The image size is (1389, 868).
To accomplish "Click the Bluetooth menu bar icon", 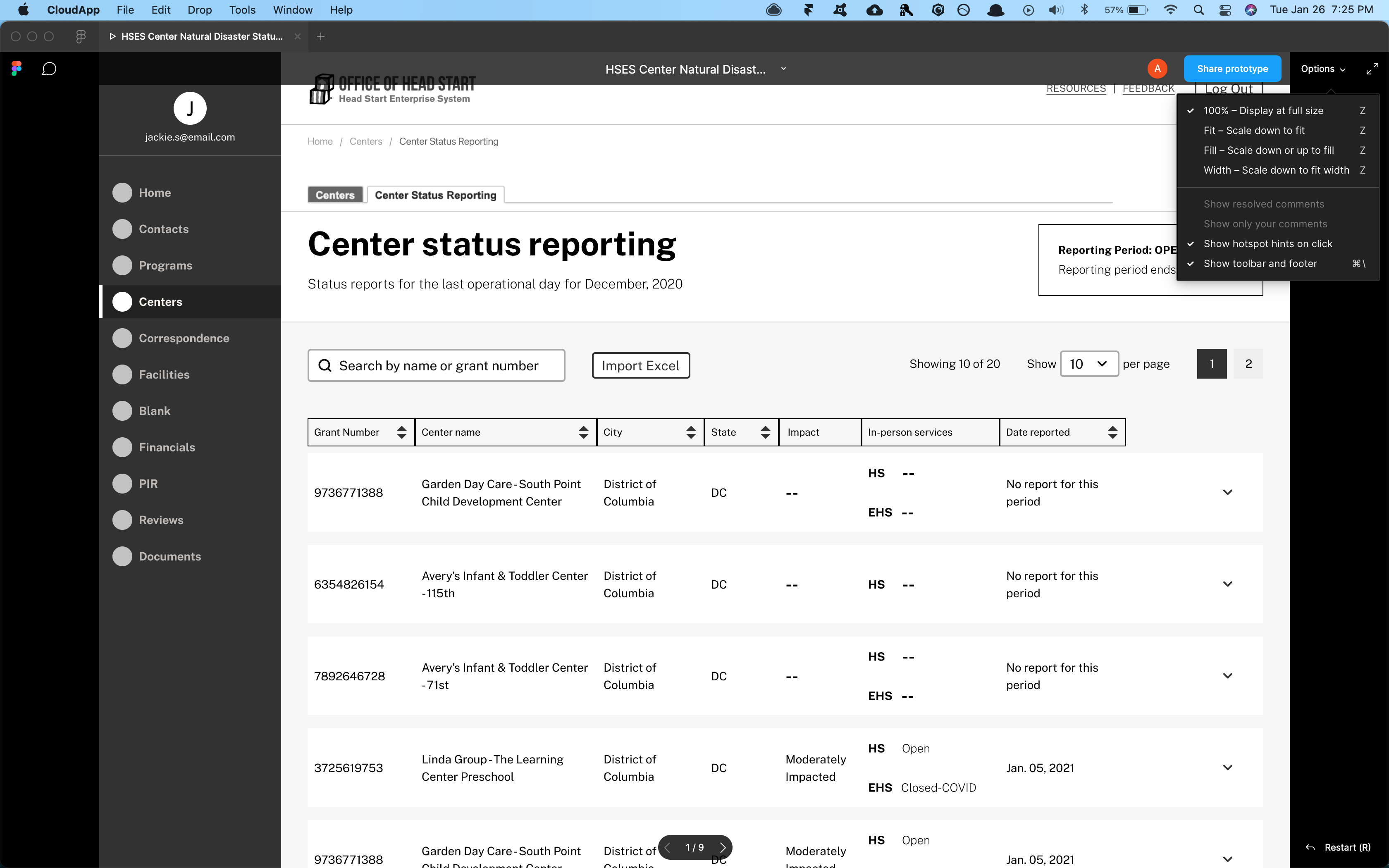I will [x=1084, y=10].
